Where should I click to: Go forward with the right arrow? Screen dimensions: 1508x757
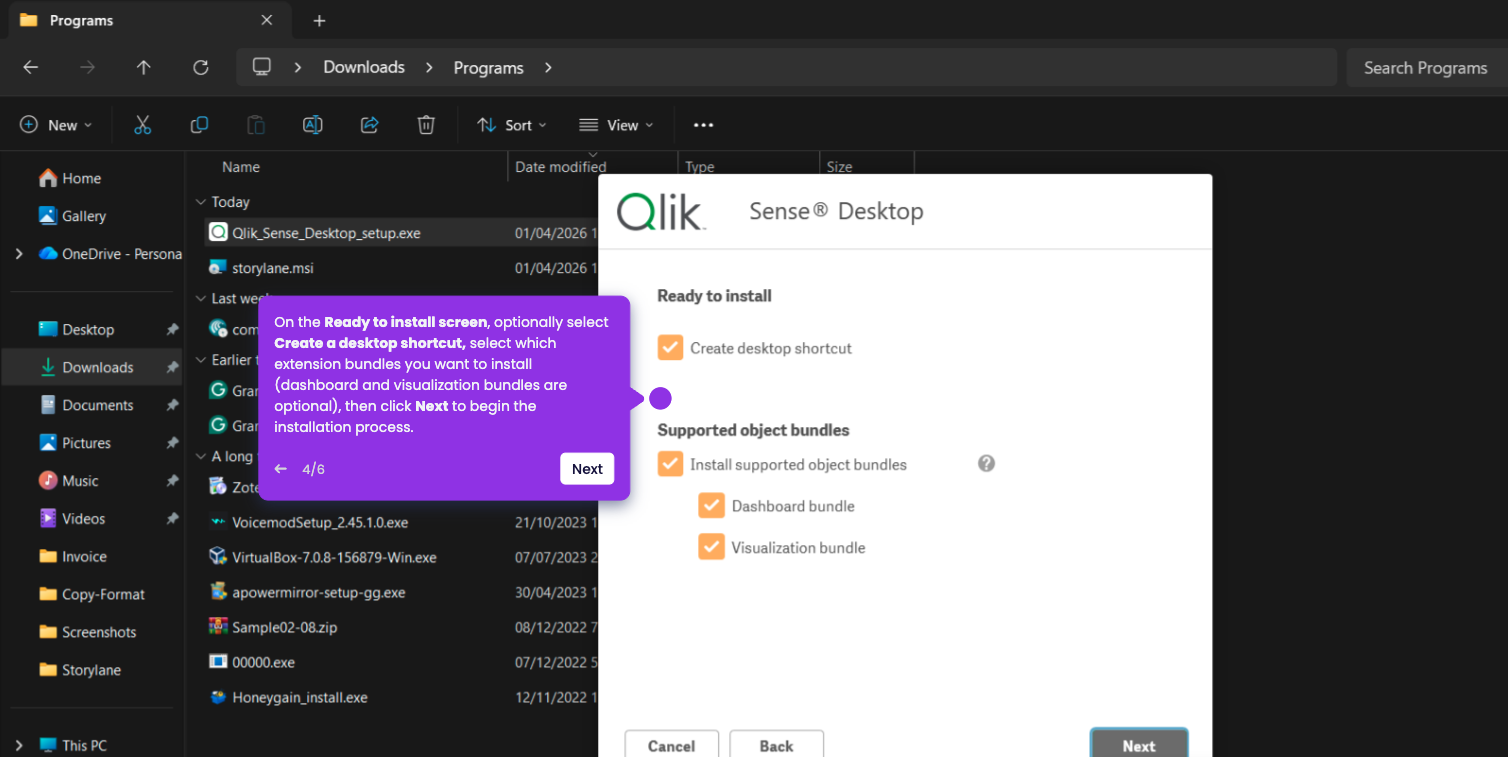click(x=88, y=67)
